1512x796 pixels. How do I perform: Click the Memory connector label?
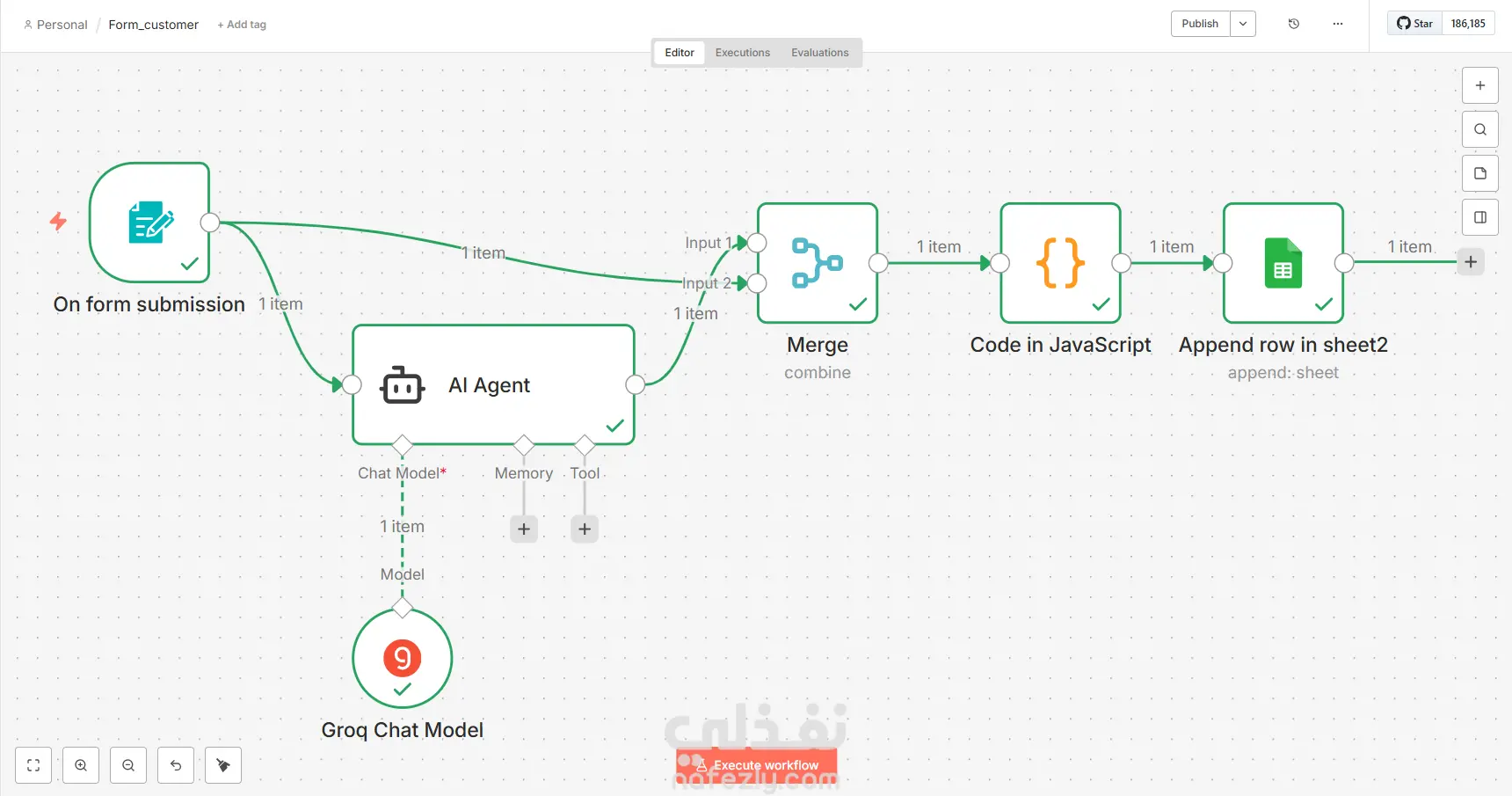524,473
